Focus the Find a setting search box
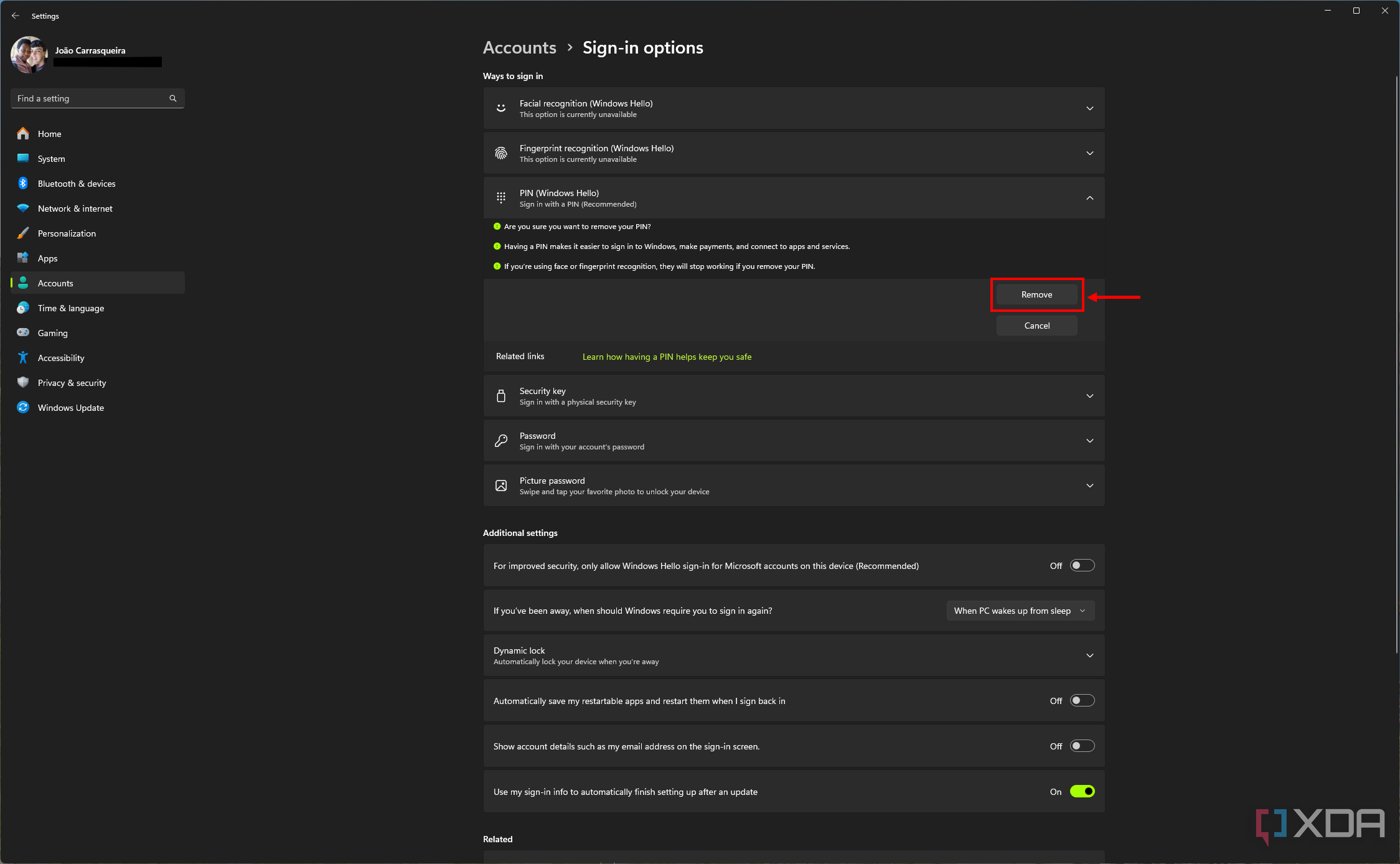 coord(98,98)
